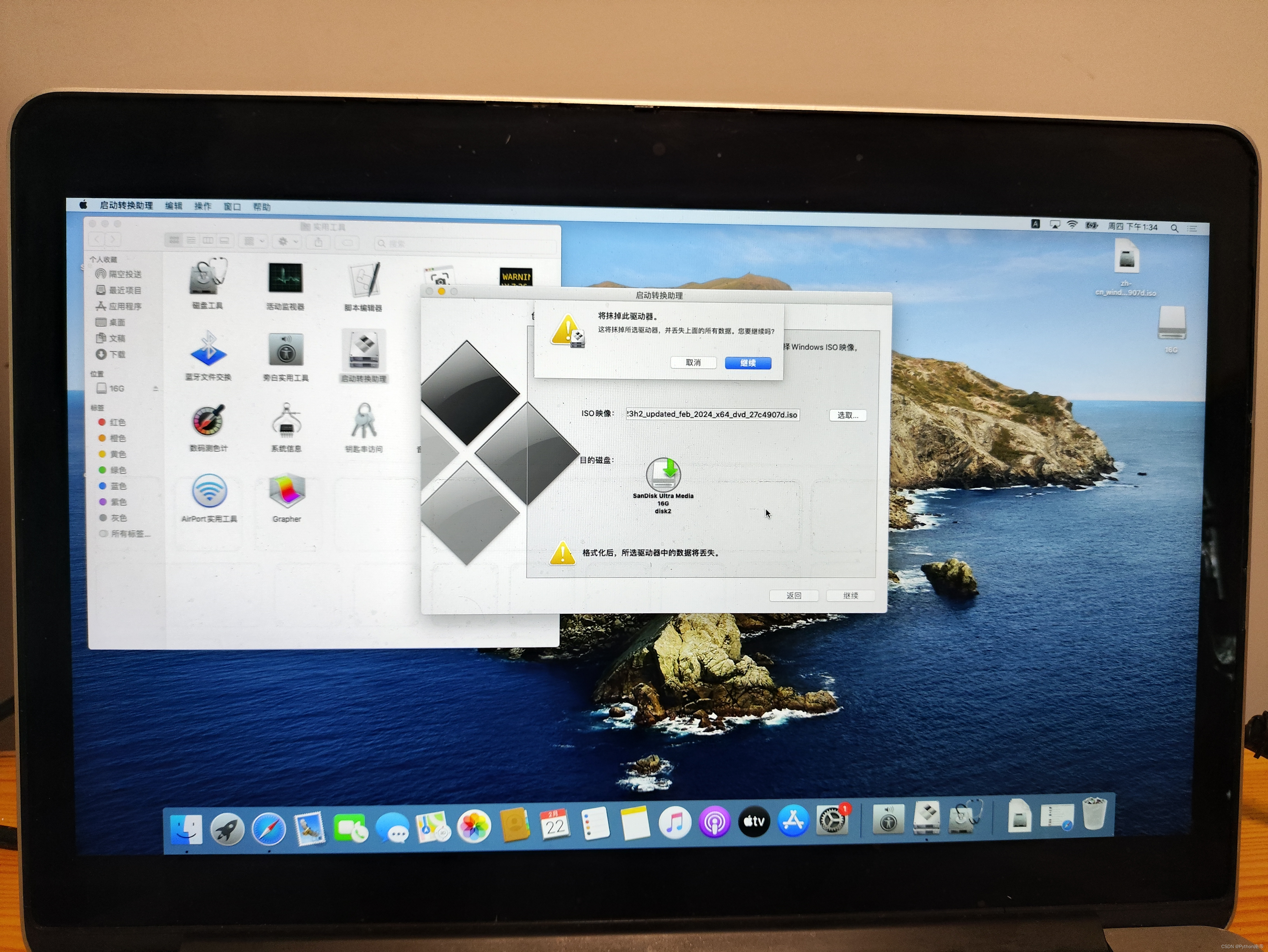Open 所有标签... in Finder sidebar
Image resolution: width=1268 pixels, height=952 pixels.
pyautogui.click(x=125, y=534)
